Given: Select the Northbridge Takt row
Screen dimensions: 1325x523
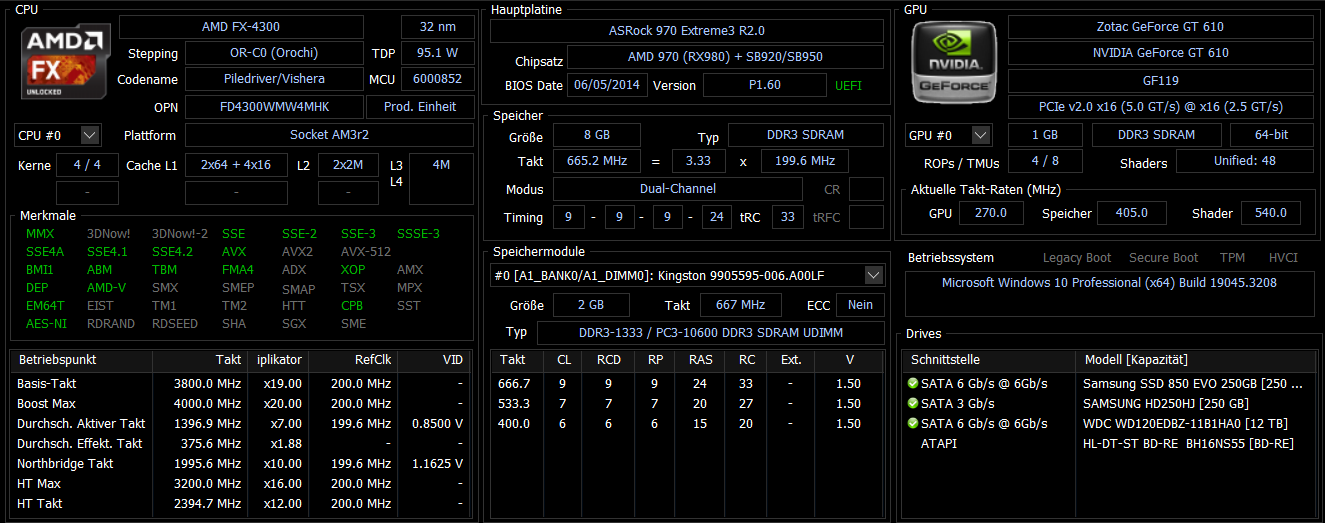Looking at the screenshot, I should pyautogui.click(x=241, y=464).
